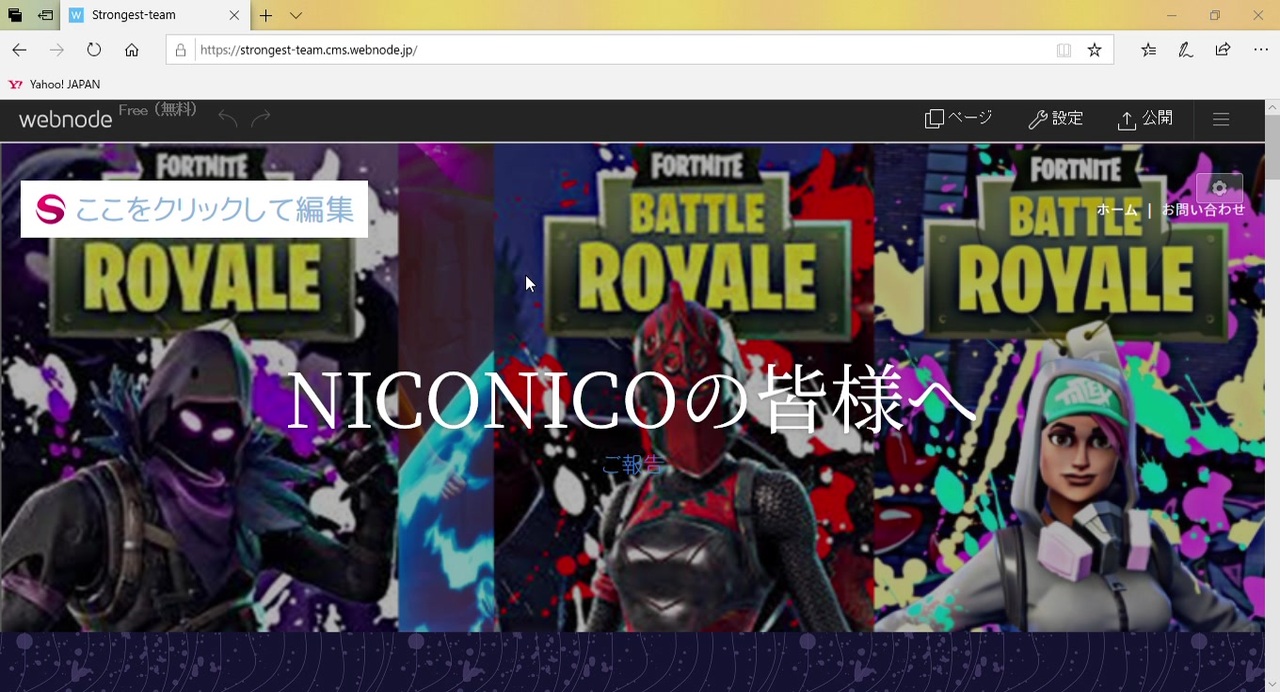Click the Free (無料) plan label
This screenshot has height=692, width=1280.
tap(158, 110)
